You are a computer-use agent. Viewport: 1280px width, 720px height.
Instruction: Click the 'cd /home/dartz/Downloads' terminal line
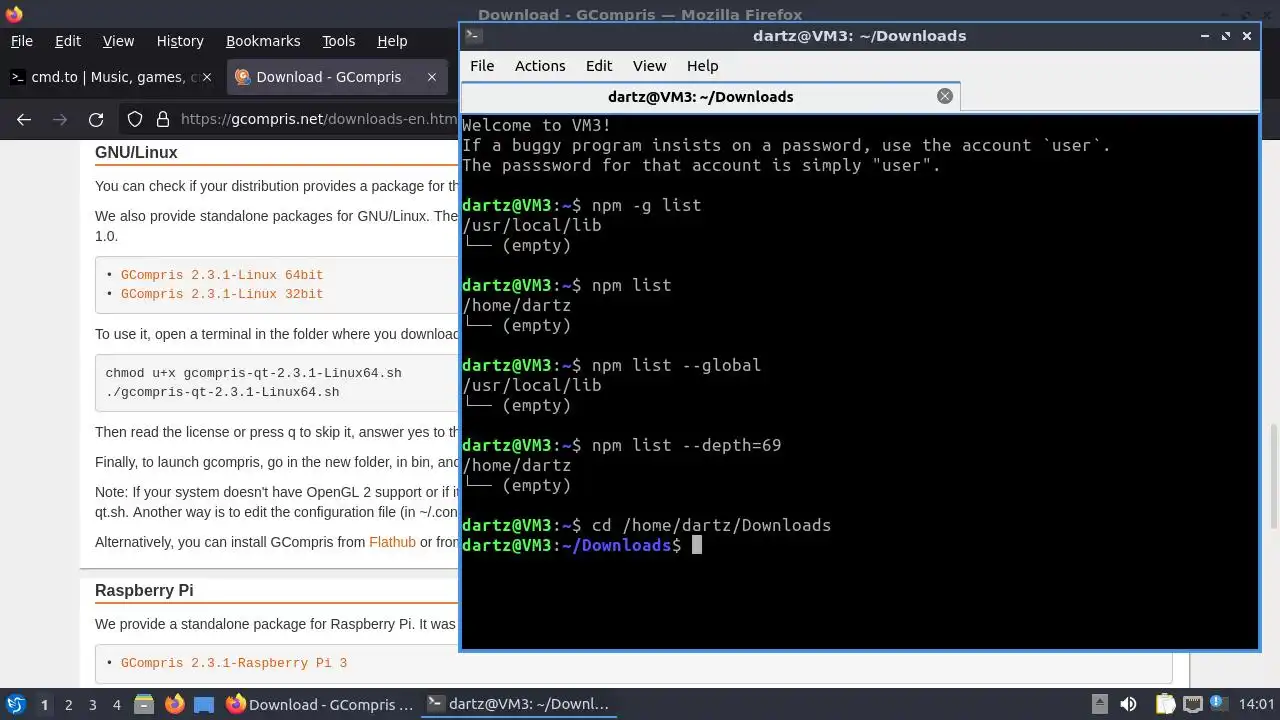647,525
